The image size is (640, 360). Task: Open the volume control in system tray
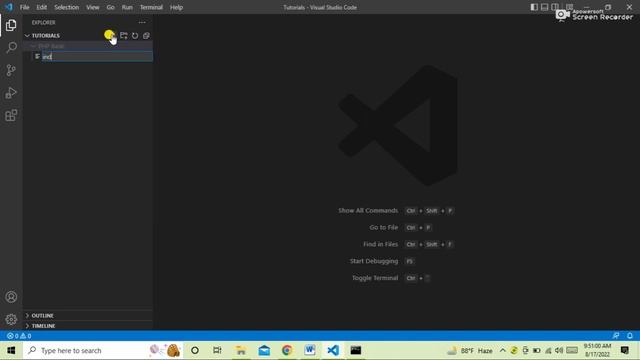(559, 351)
